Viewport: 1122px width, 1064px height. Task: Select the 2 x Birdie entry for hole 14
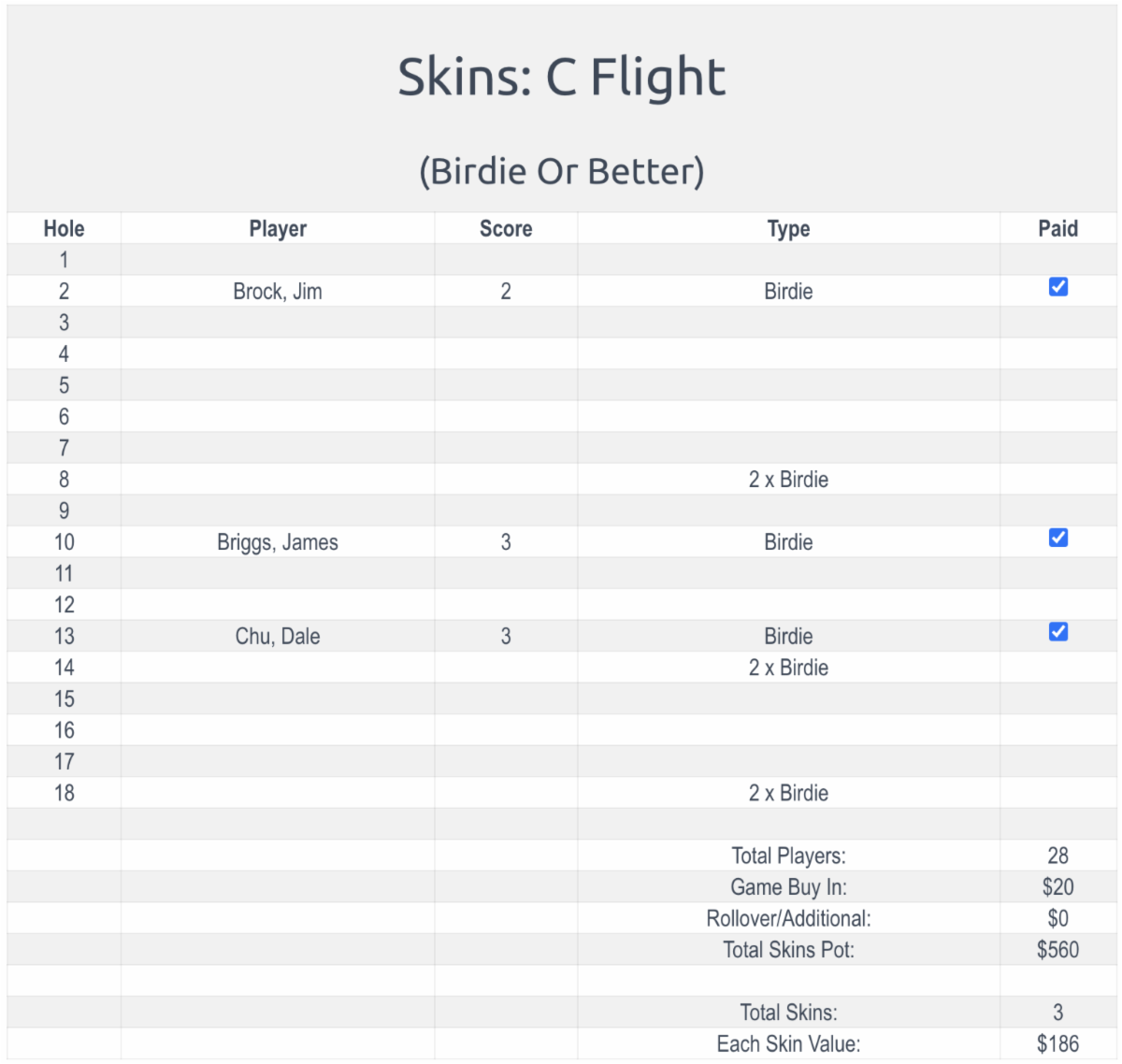pyautogui.click(x=788, y=668)
